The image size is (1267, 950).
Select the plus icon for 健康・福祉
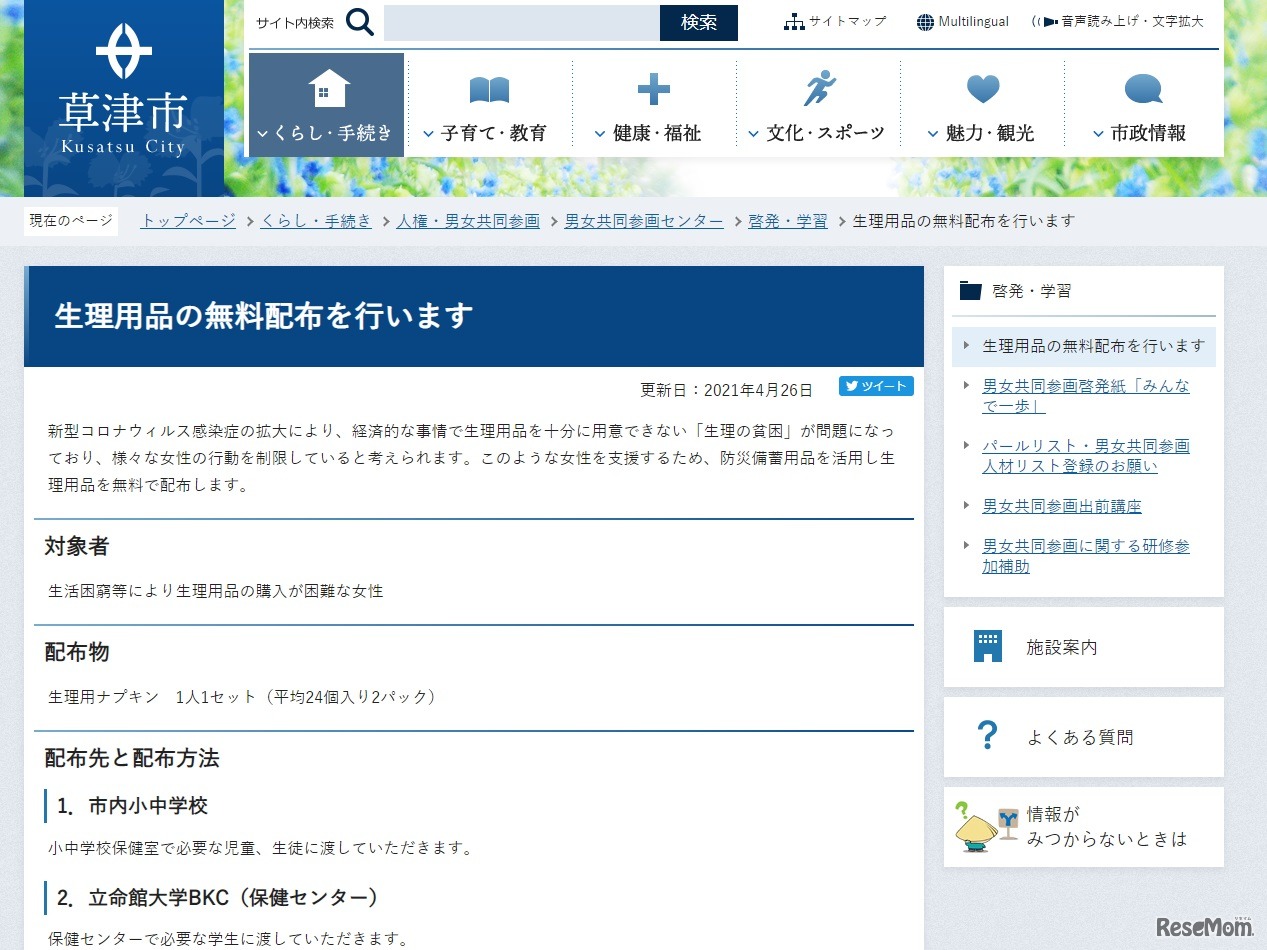coord(652,89)
